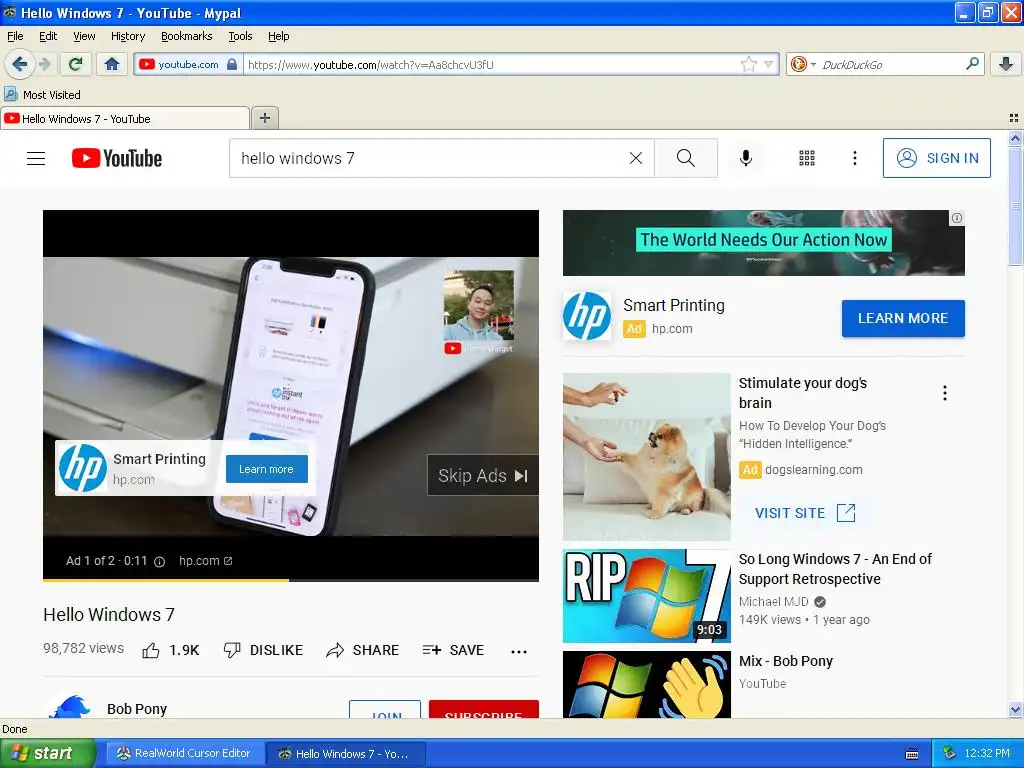Click the scrollbar down arrow
Image resolution: width=1024 pixels, height=768 pixels.
click(1015, 709)
